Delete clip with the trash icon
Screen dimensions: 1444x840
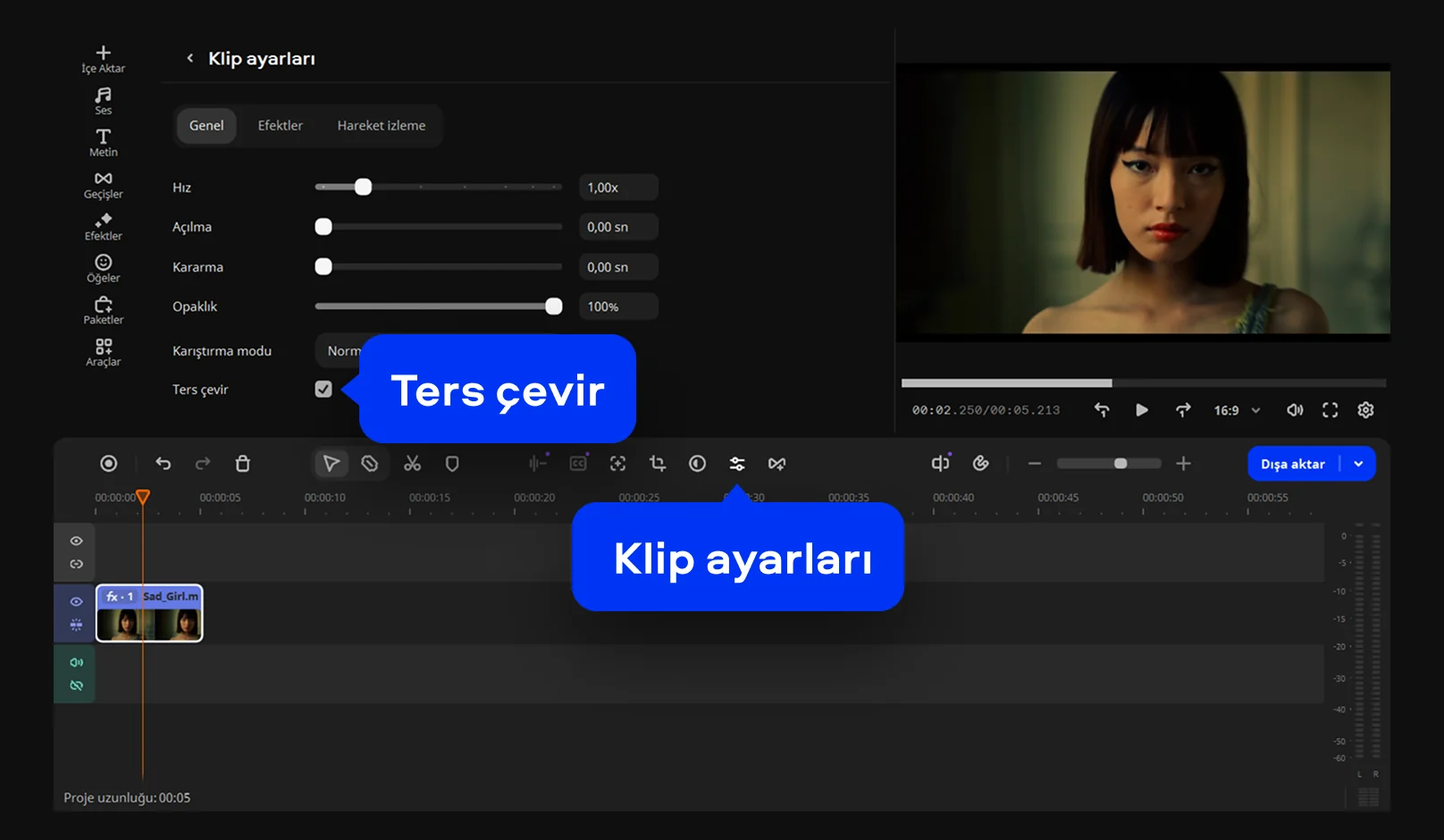[242, 464]
